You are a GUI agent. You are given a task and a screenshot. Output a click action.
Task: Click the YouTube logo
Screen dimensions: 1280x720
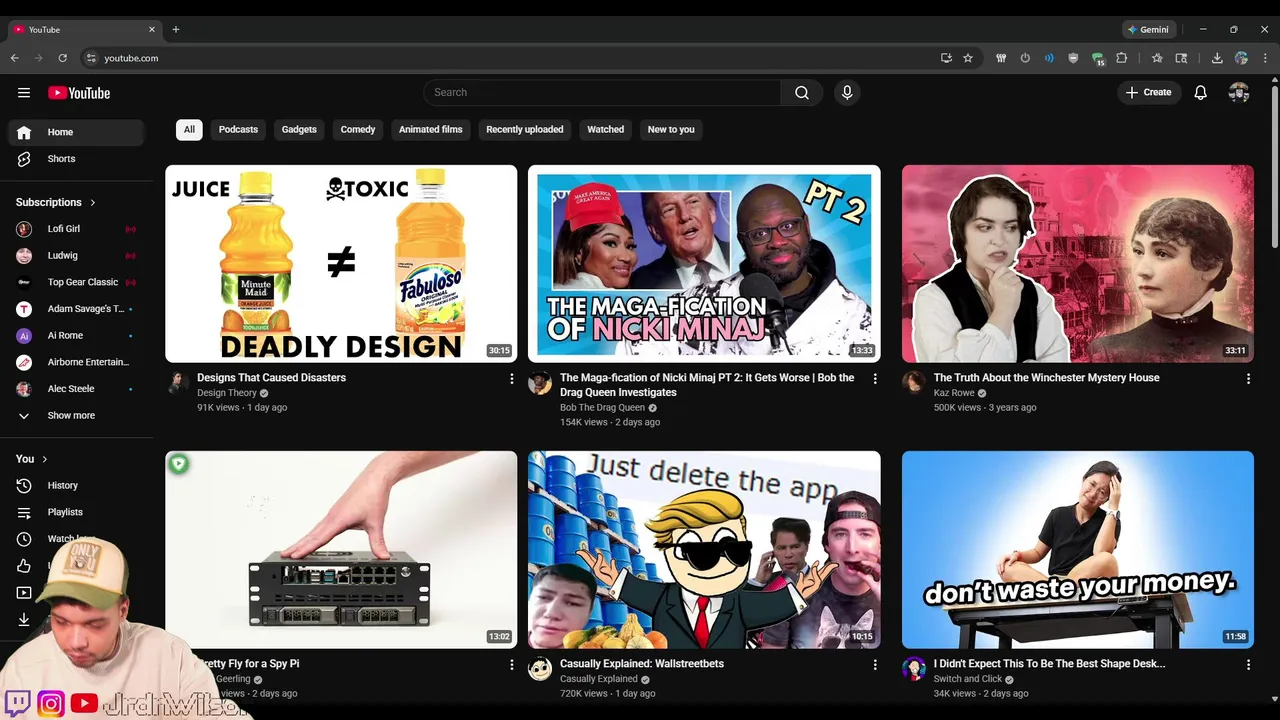pos(79,93)
